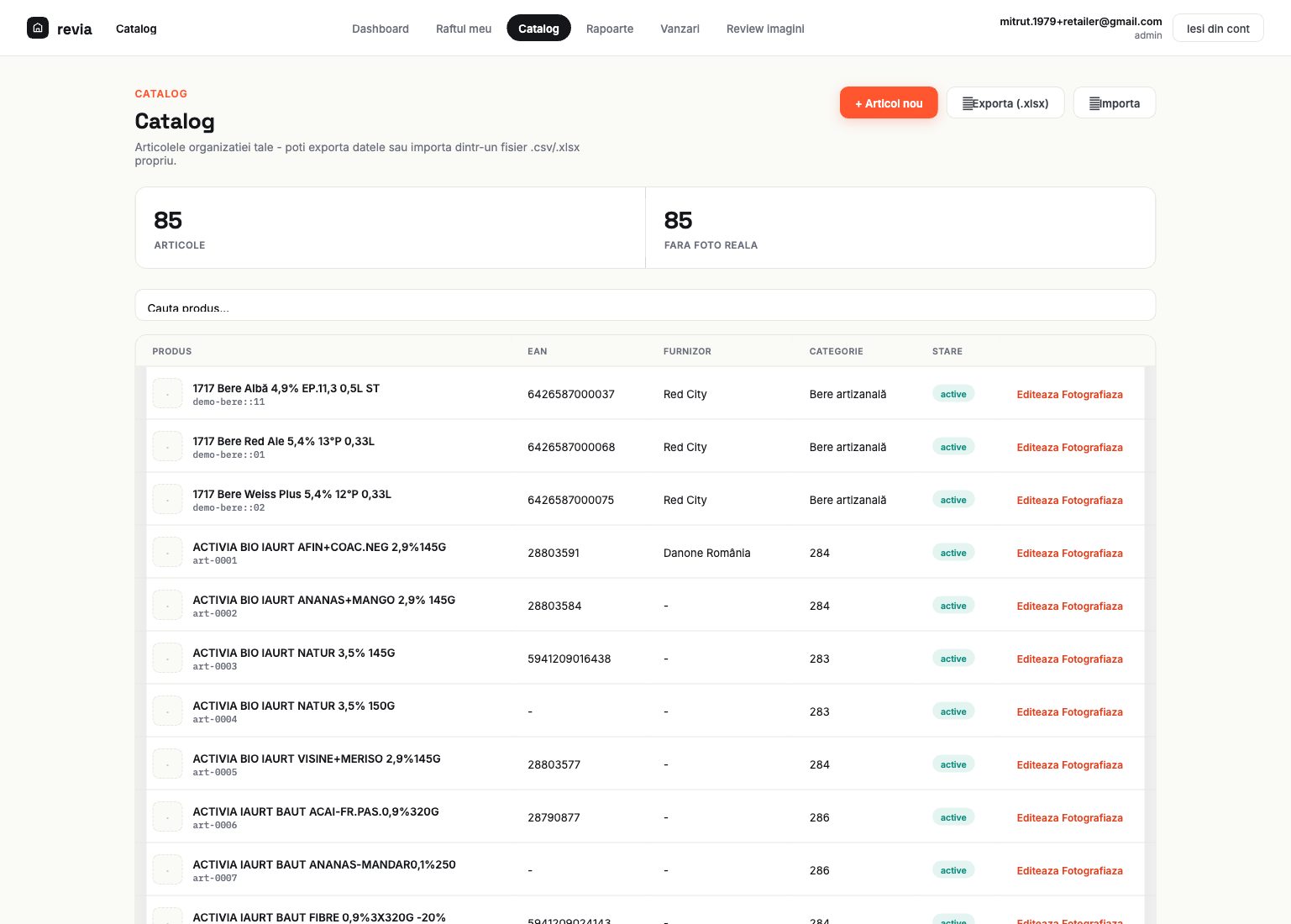Click the account email mitrut.1979+retailer@gmail.com
The image size is (1291, 924).
pyautogui.click(x=1081, y=22)
